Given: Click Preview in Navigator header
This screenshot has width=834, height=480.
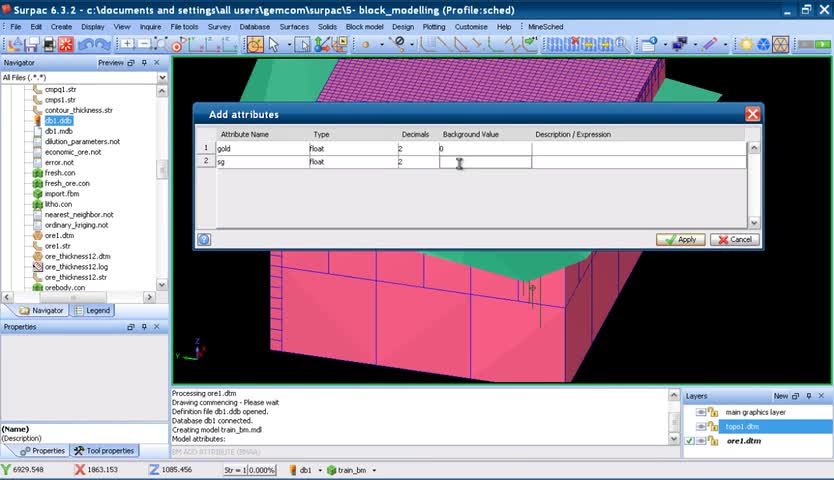Looking at the screenshot, I should pyautogui.click(x=111, y=63).
